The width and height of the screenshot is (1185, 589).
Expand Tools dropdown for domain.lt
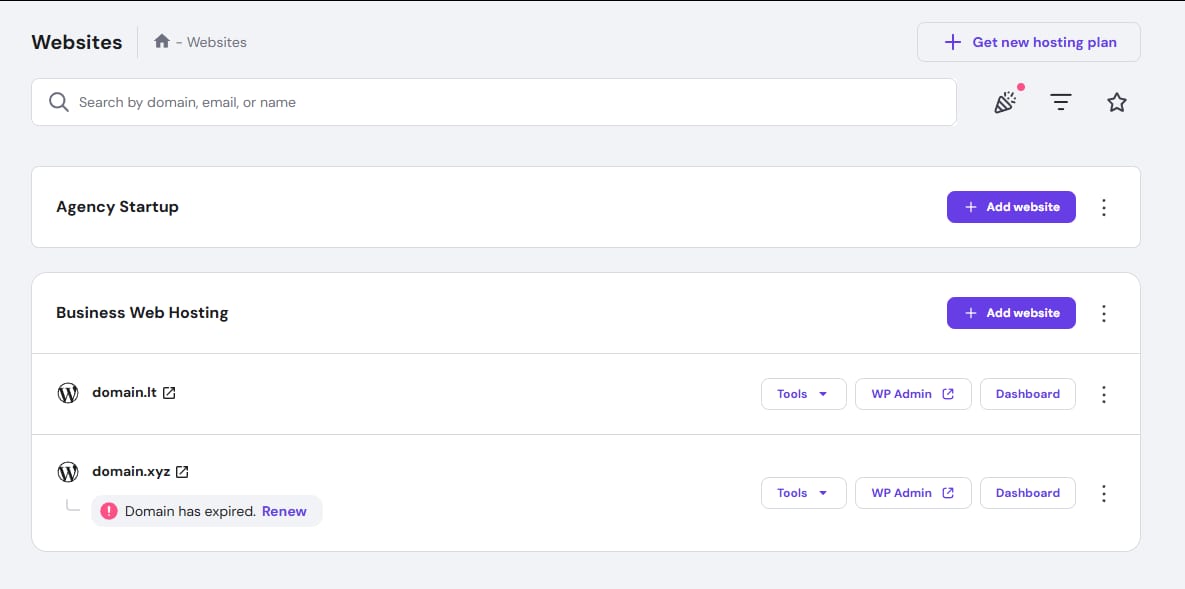point(803,394)
